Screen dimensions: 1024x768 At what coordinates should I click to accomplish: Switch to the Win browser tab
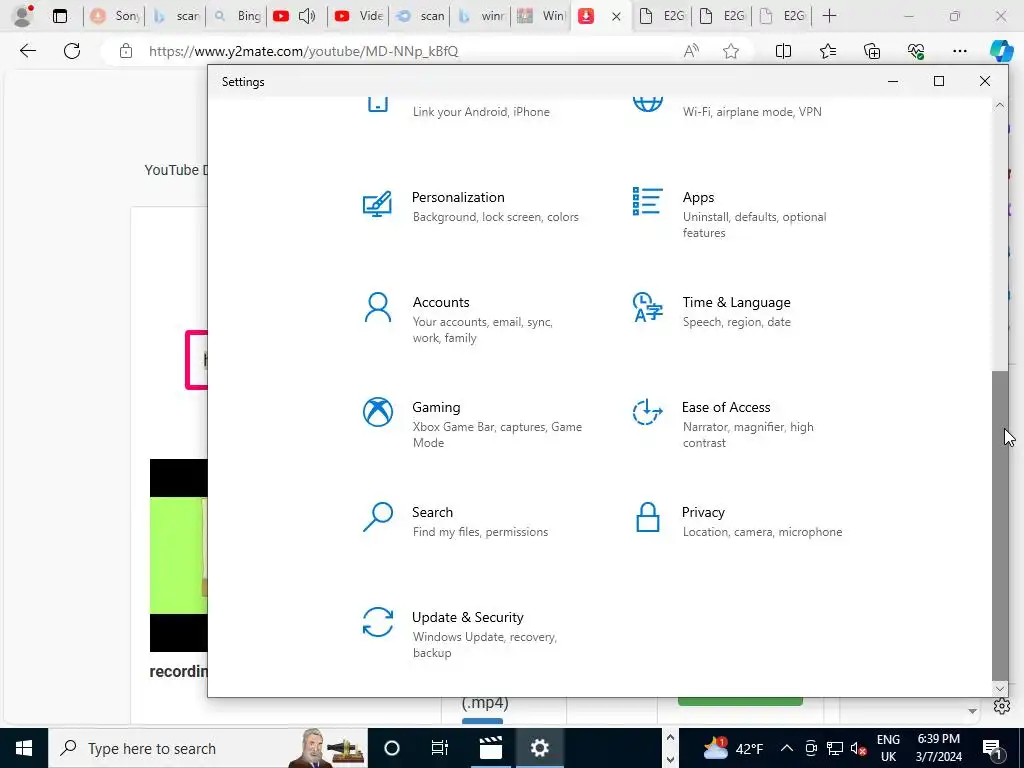pos(540,16)
